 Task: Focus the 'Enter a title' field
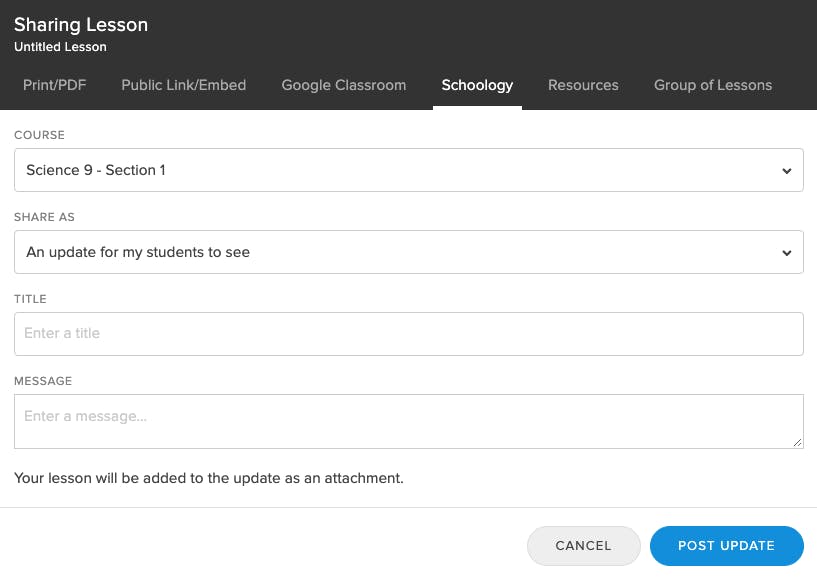click(408, 333)
